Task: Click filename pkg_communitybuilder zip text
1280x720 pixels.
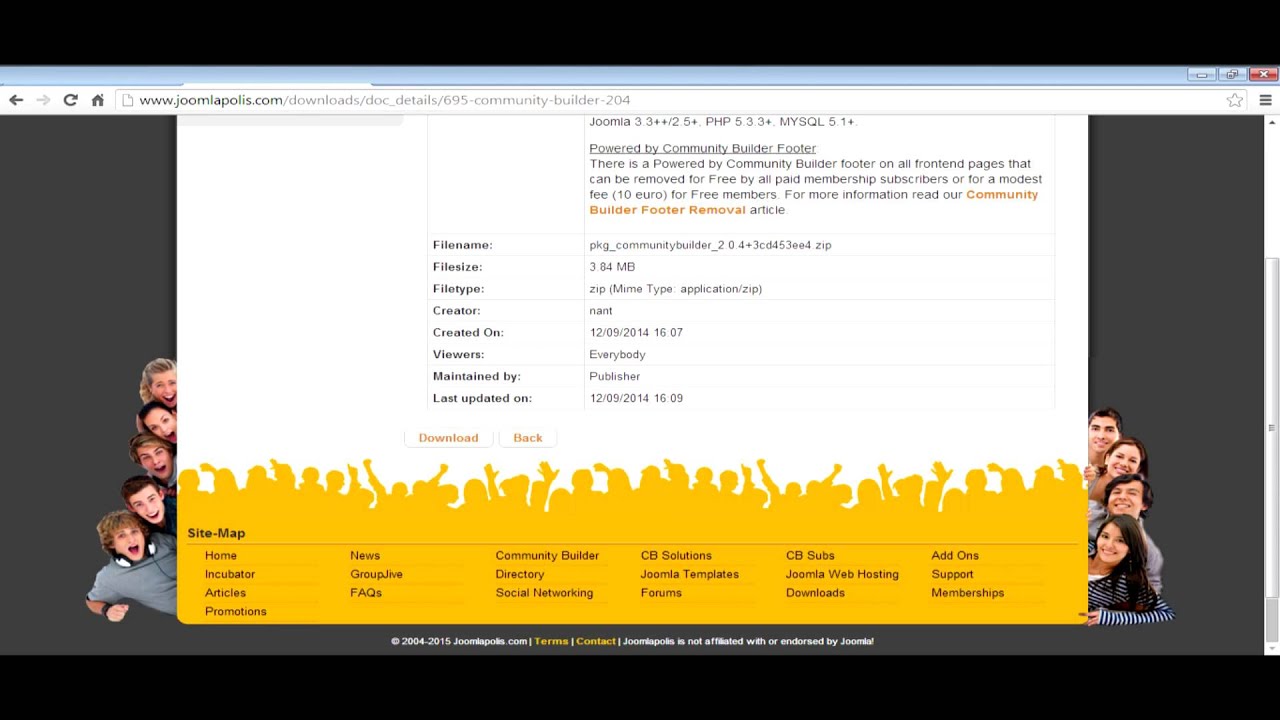Action: (710, 245)
